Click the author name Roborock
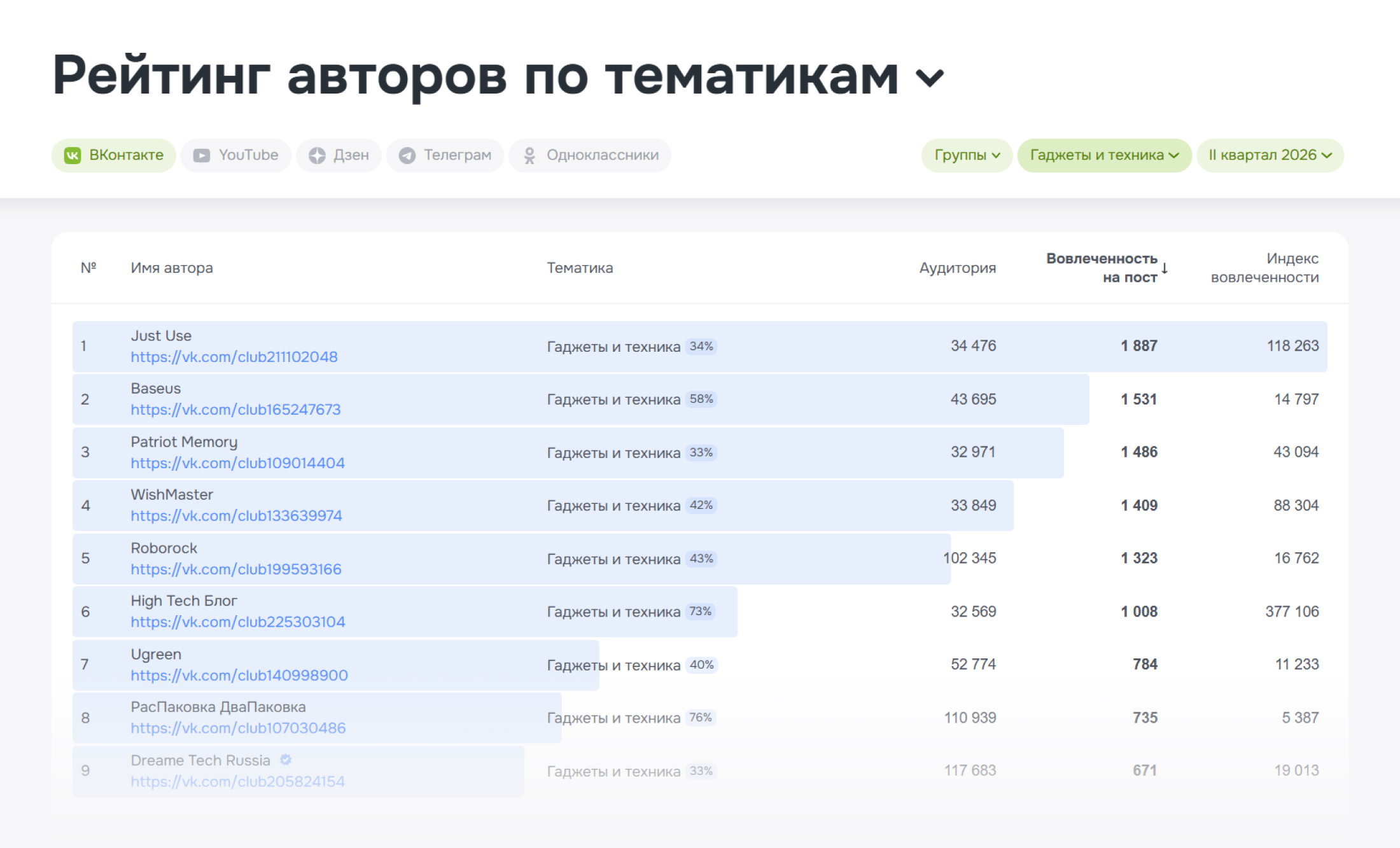This screenshot has height=848, width=1400. [164, 548]
